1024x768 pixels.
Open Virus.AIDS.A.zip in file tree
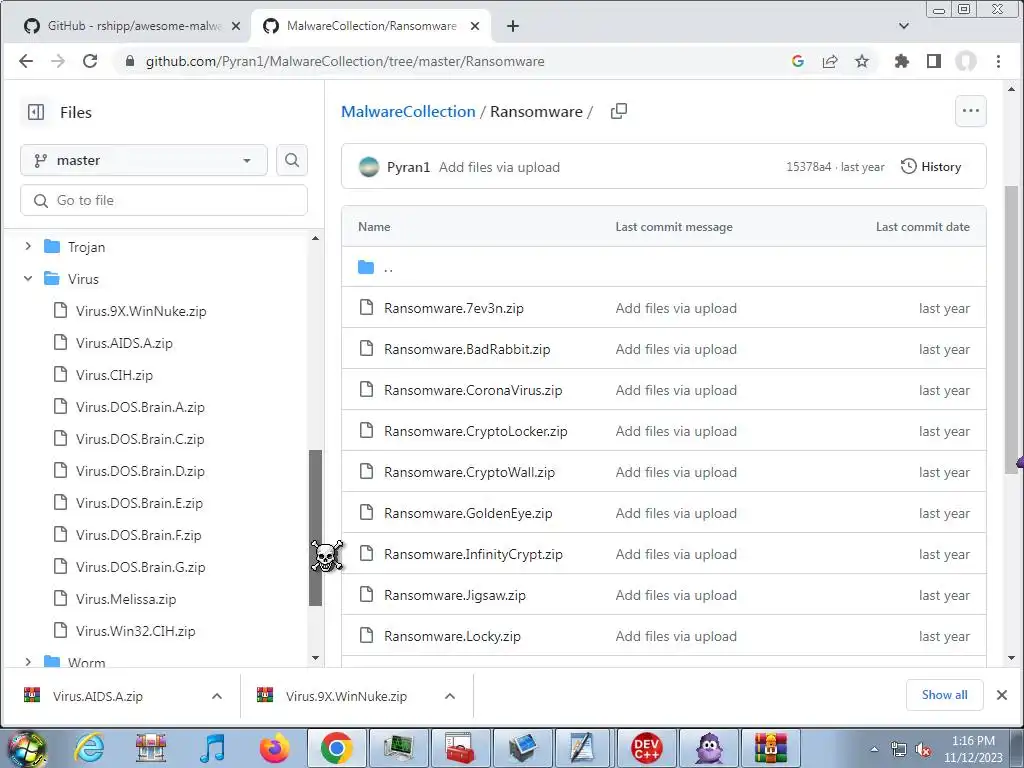coord(124,343)
